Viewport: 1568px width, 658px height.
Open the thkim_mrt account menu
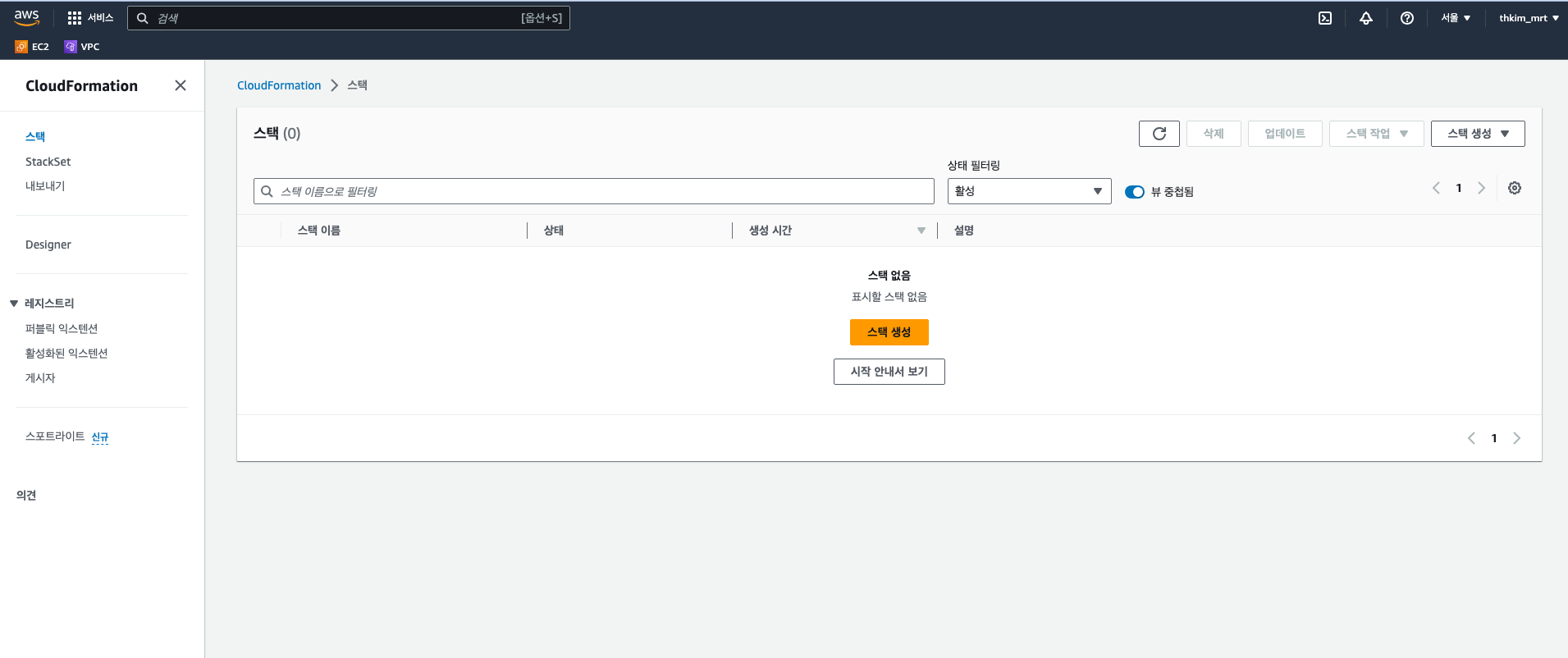coord(1529,18)
